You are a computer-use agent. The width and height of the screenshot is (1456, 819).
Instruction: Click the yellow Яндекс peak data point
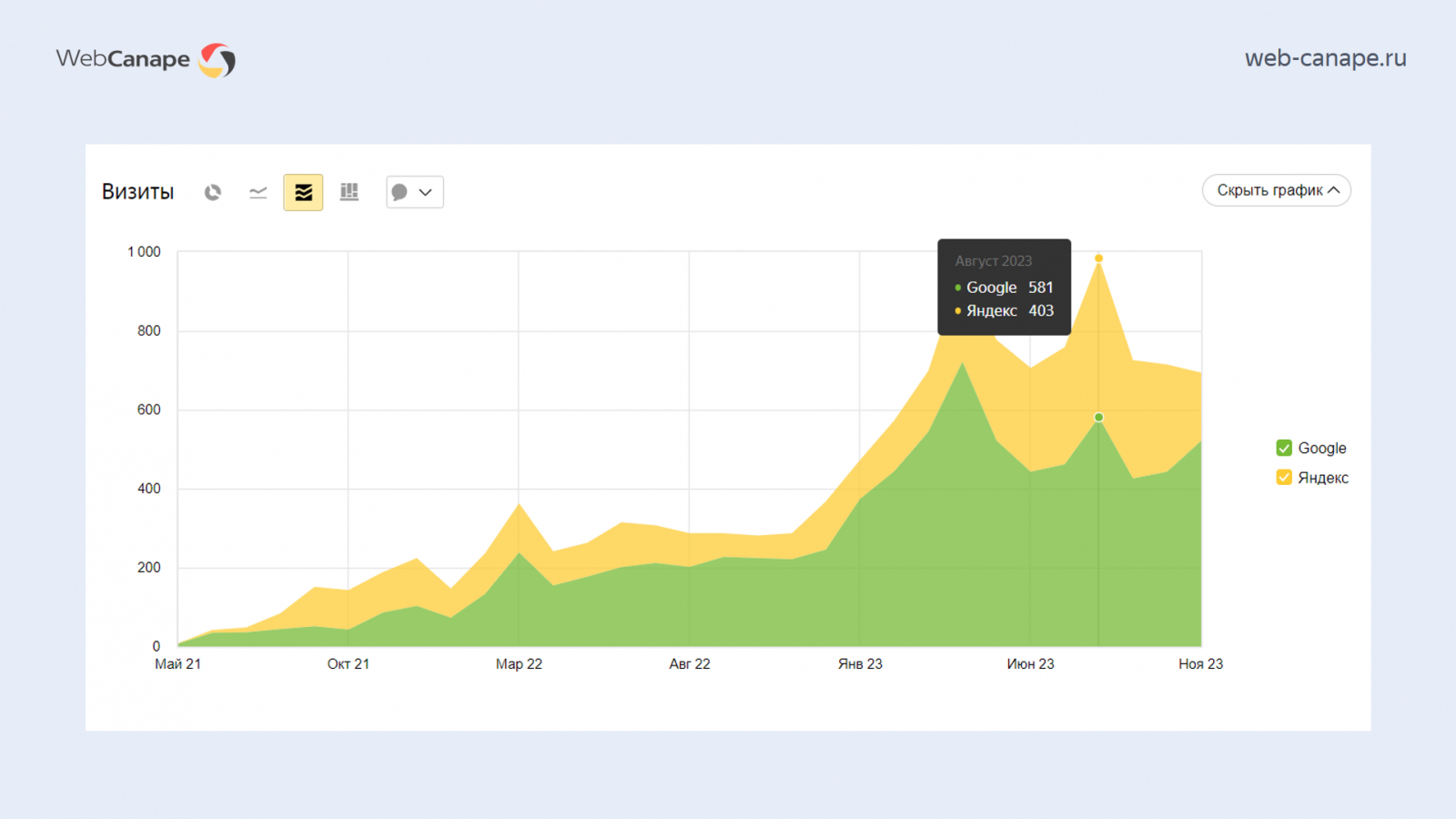pyautogui.click(x=1098, y=258)
